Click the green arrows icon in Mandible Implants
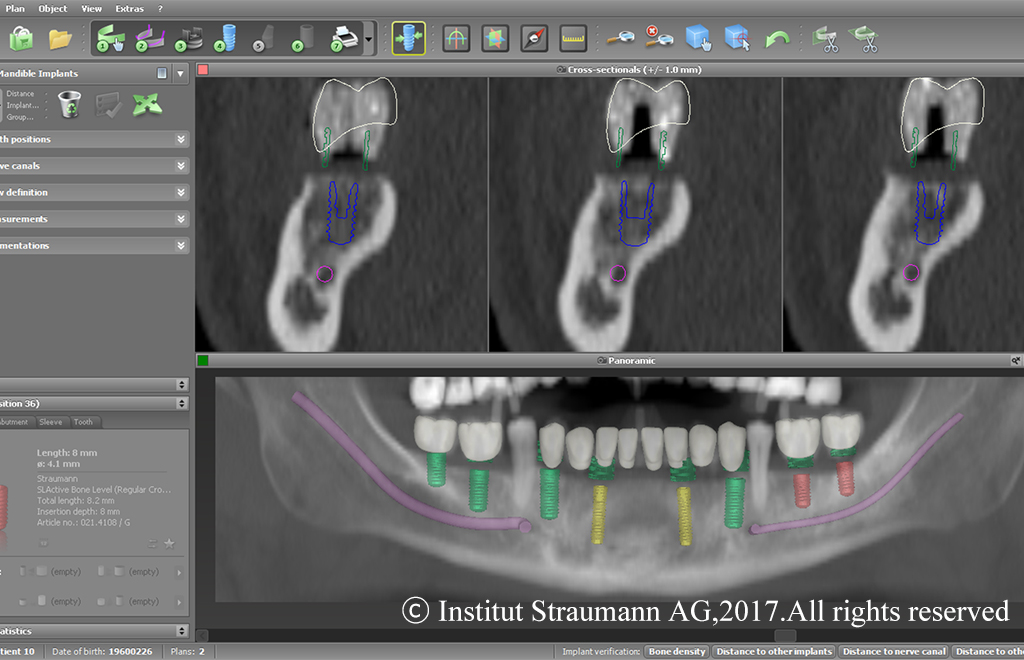Image resolution: width=1024 pixels, height=660 pixels. click(147, 104)
